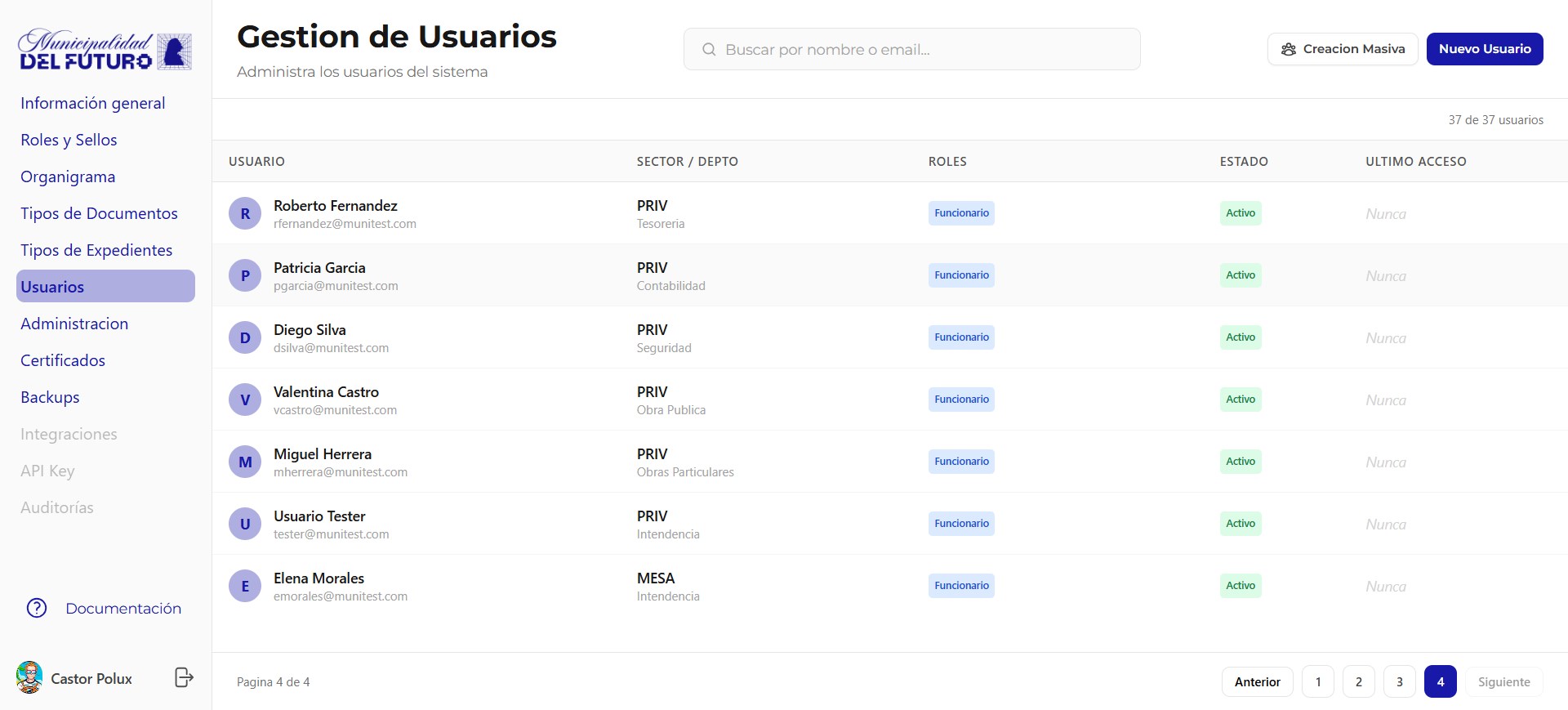Go to the Backups section
1568x710 pixels.
click(50, 397)
